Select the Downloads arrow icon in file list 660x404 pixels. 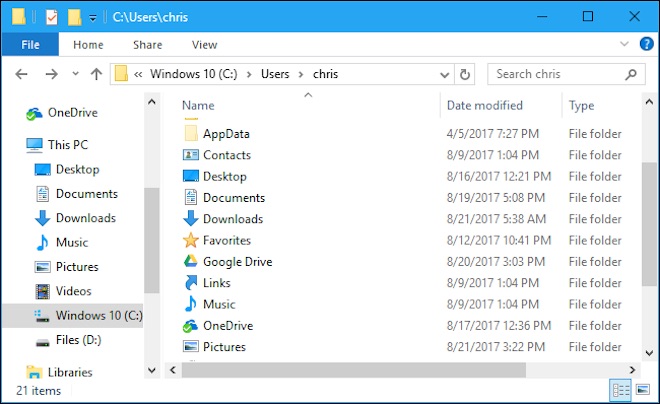pos(191,218)
